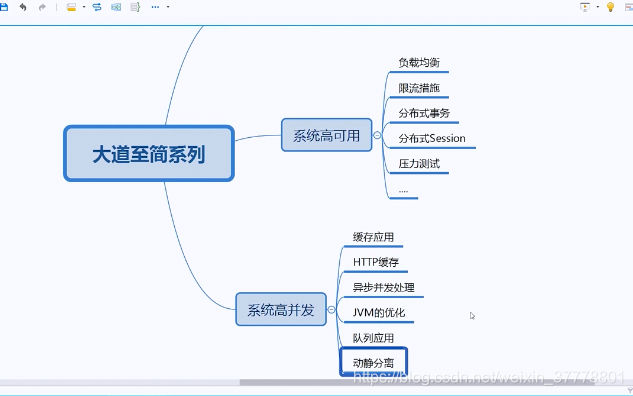Select the 系统高并发 topic node
The image size is (633, 396).
coord(281,309)
